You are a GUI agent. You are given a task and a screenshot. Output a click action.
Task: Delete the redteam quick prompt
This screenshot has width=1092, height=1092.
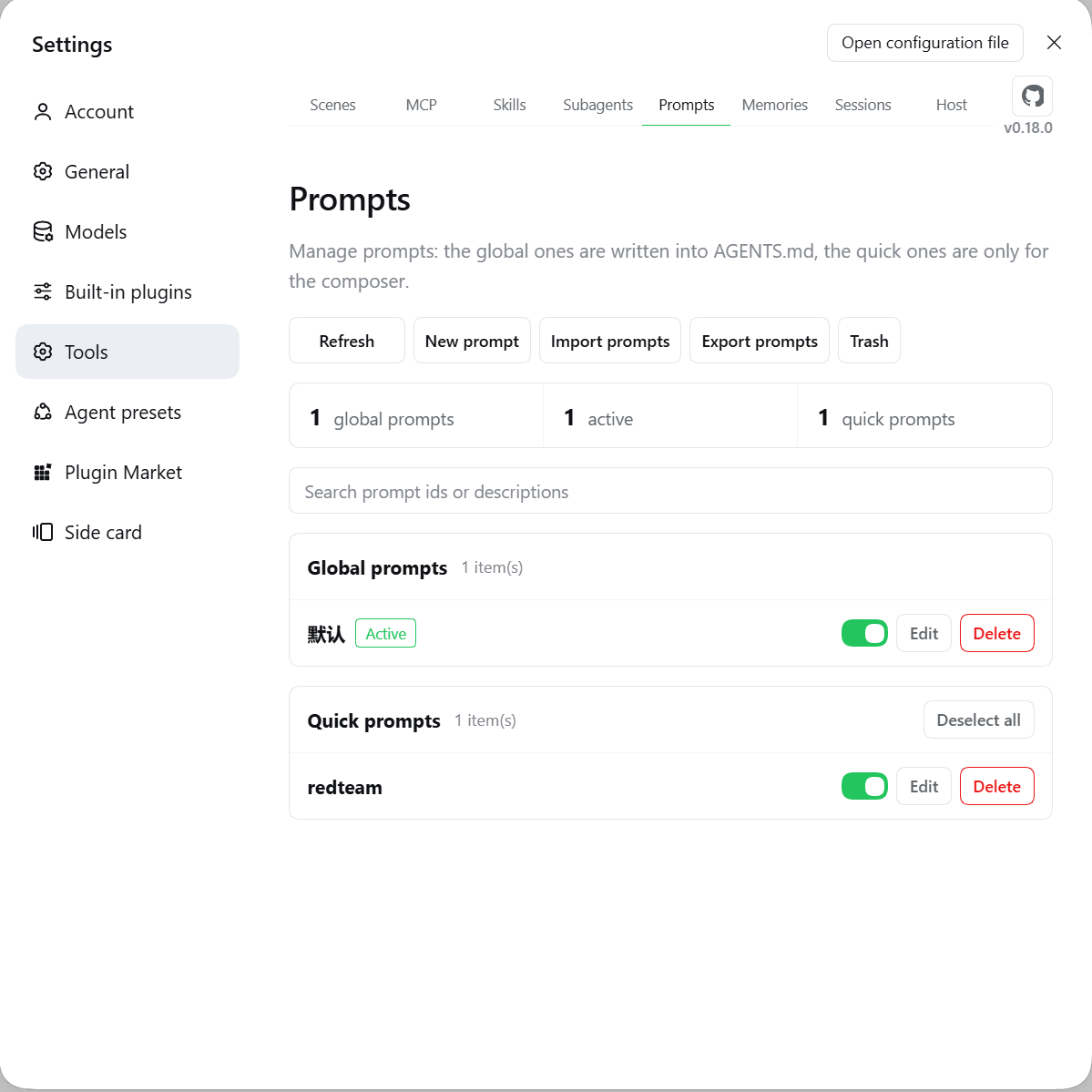996,786
